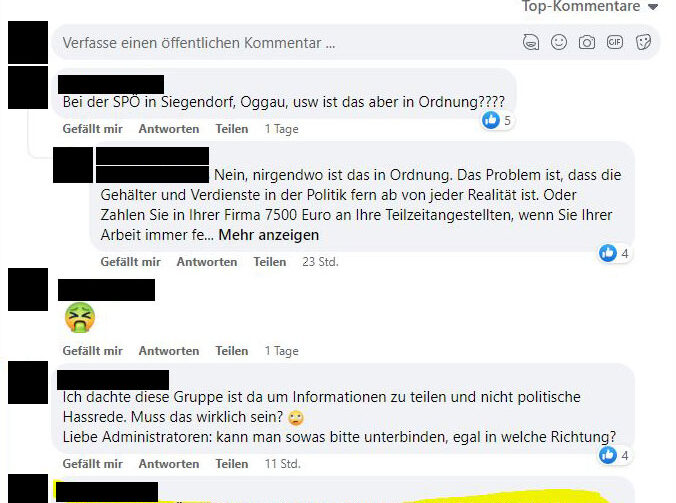Image resolution: width=676 pixels, height=503 pixels.
Task: Like the vomiting emoji comment
Action: point(92,351)
